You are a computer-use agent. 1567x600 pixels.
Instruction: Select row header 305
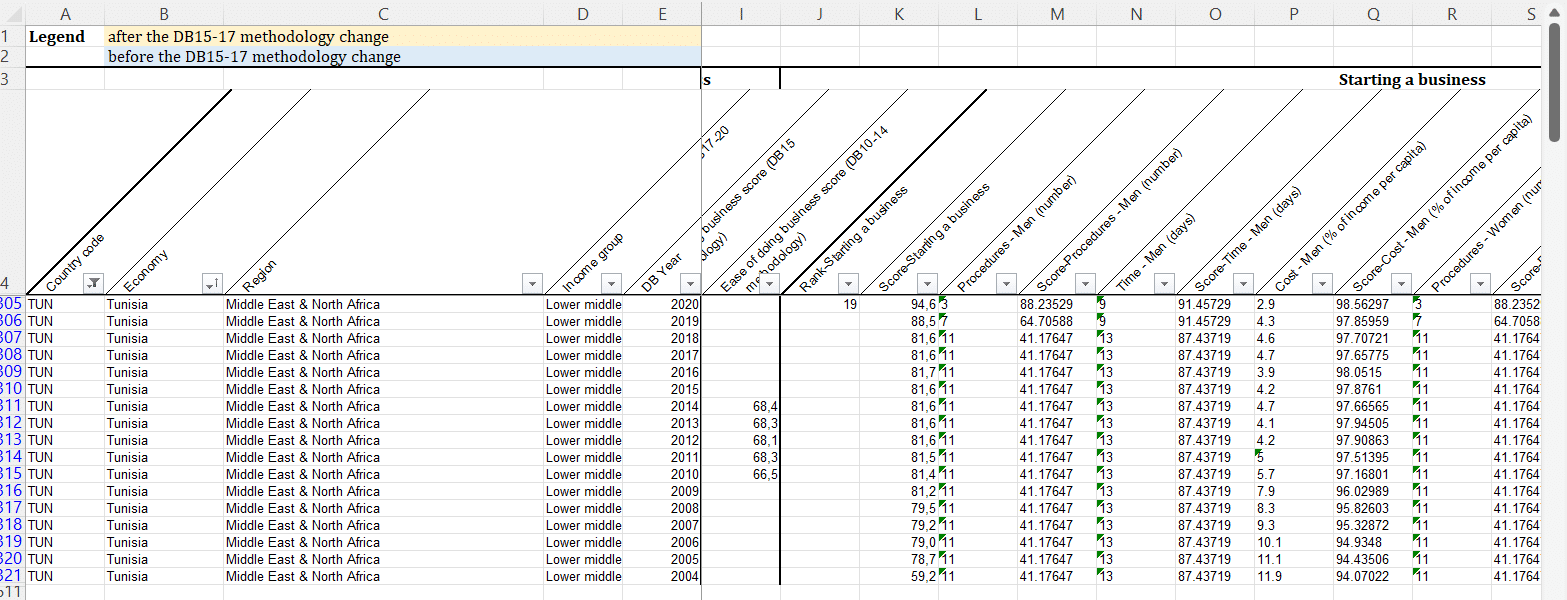(11, 304)
